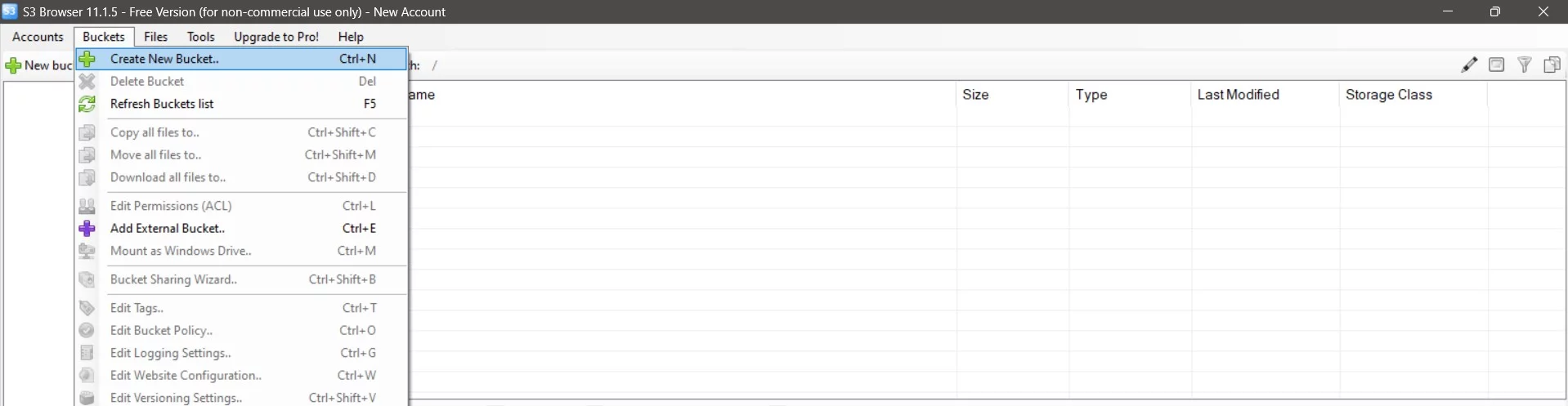Click the Delete Bucket X icon
Screen dimensions: 1568x406
click(87, 82)
